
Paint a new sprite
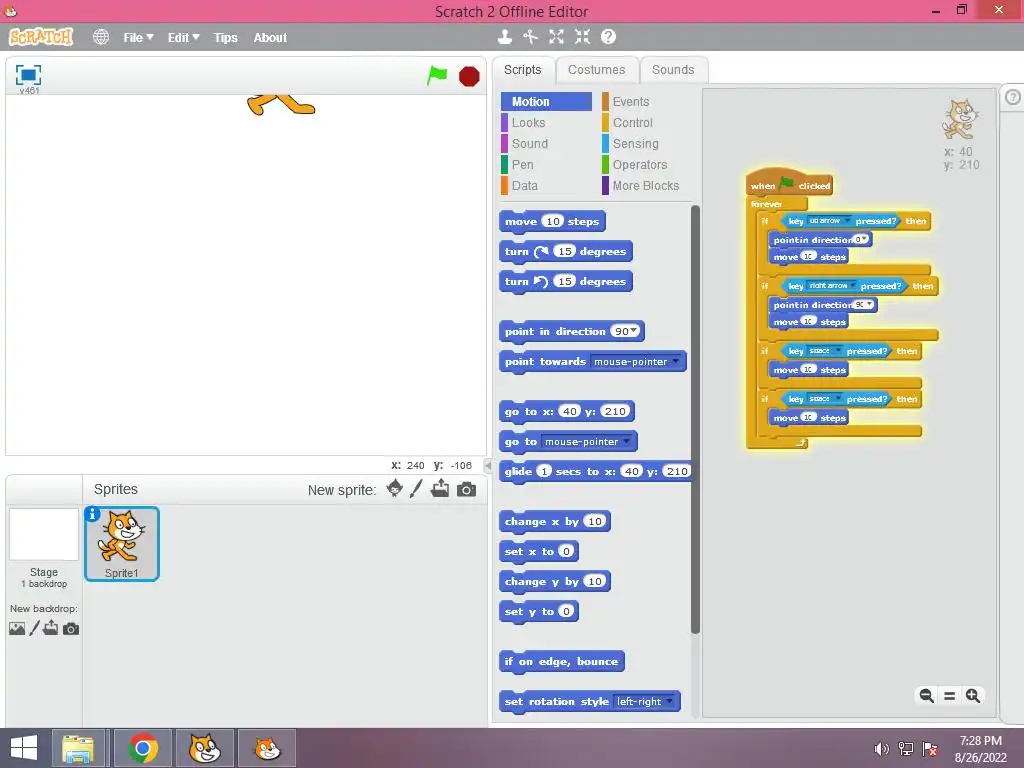[416, 488]
